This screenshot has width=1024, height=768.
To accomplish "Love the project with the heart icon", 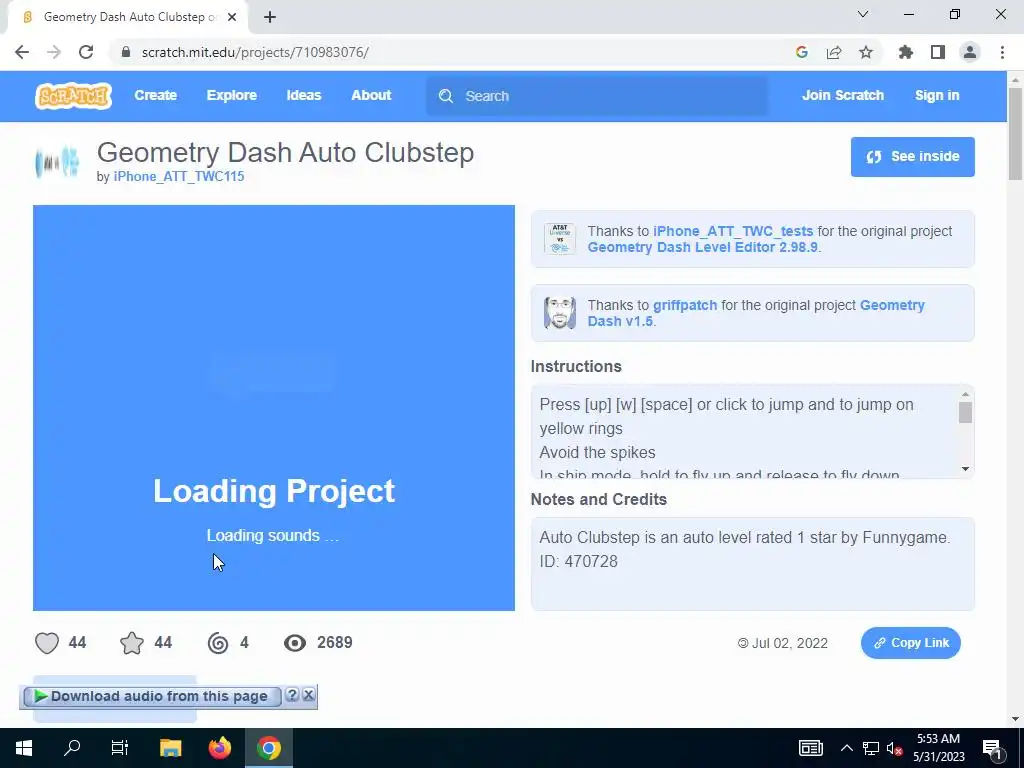I will coord(47,643).
